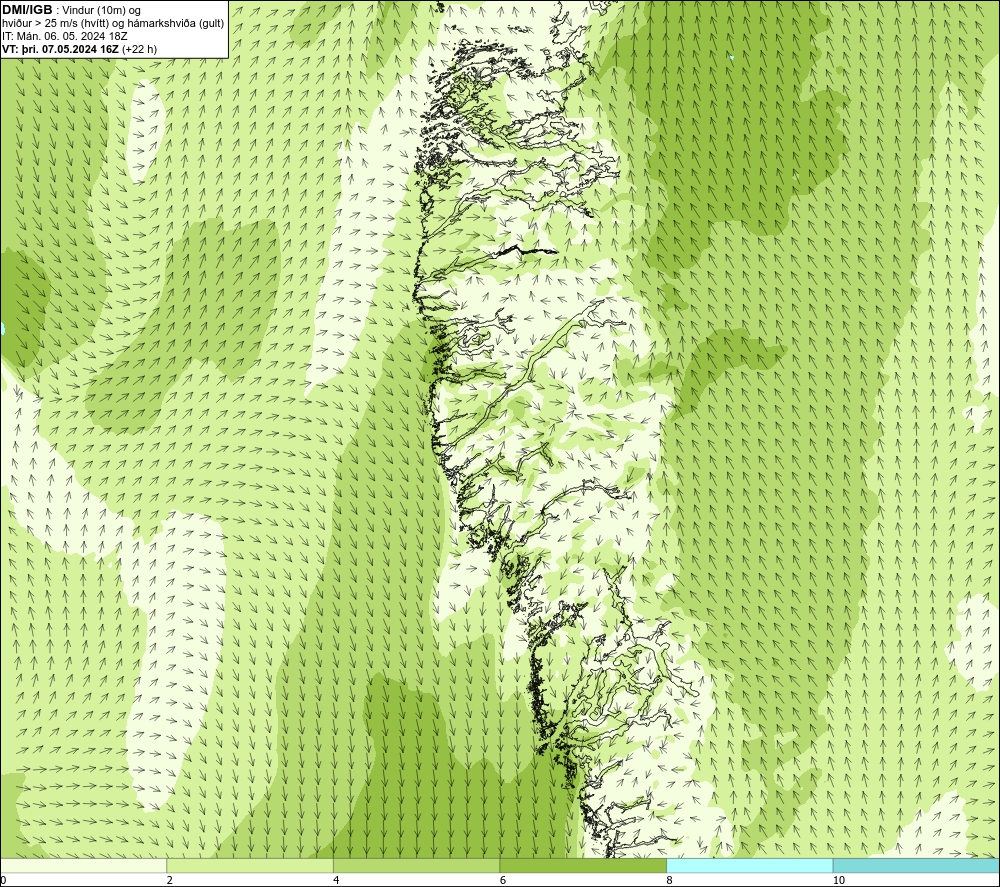This screenshot has height=887, width=1000.
Task: Click the 0–2 m/s palest color swatch
Action: [84, 865]
